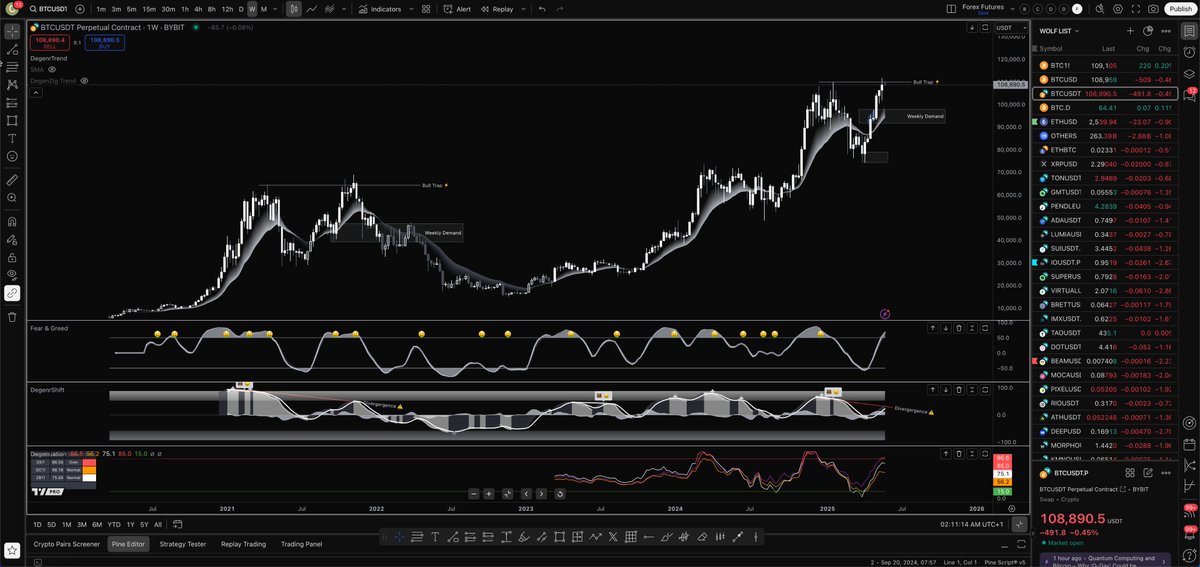This screenshot has height=567, width=1200.
Task: Take a chart snapshot with camera icon
Action: [1154, 8]
